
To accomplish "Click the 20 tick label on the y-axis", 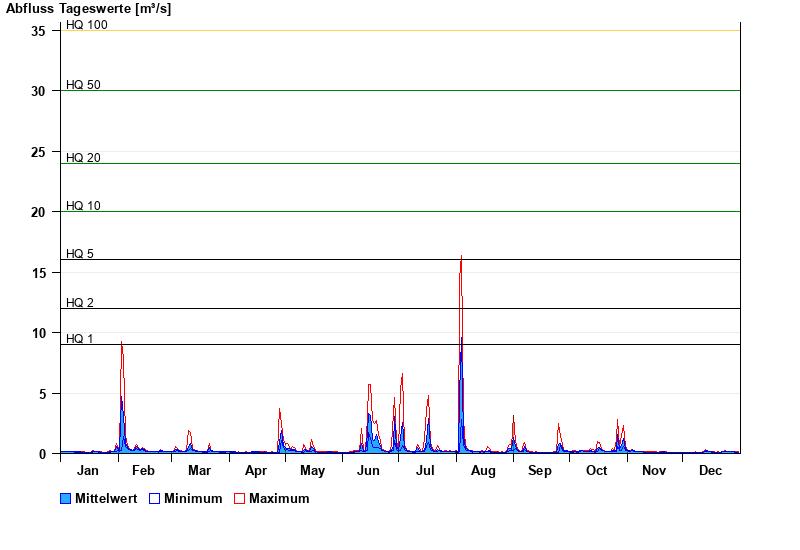I will (x=39, y=212).
